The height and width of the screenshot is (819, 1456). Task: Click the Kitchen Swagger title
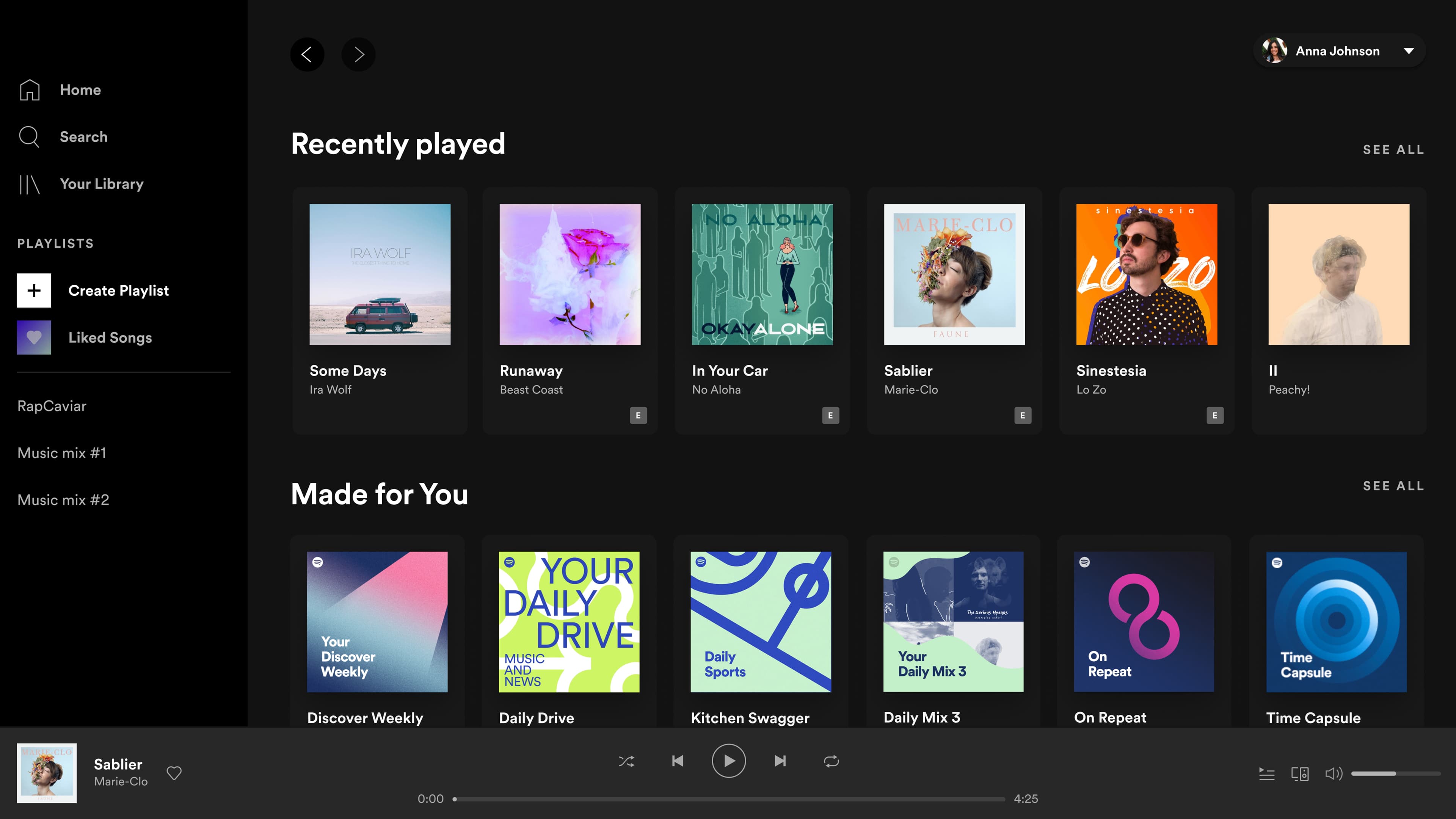[750, 718]
